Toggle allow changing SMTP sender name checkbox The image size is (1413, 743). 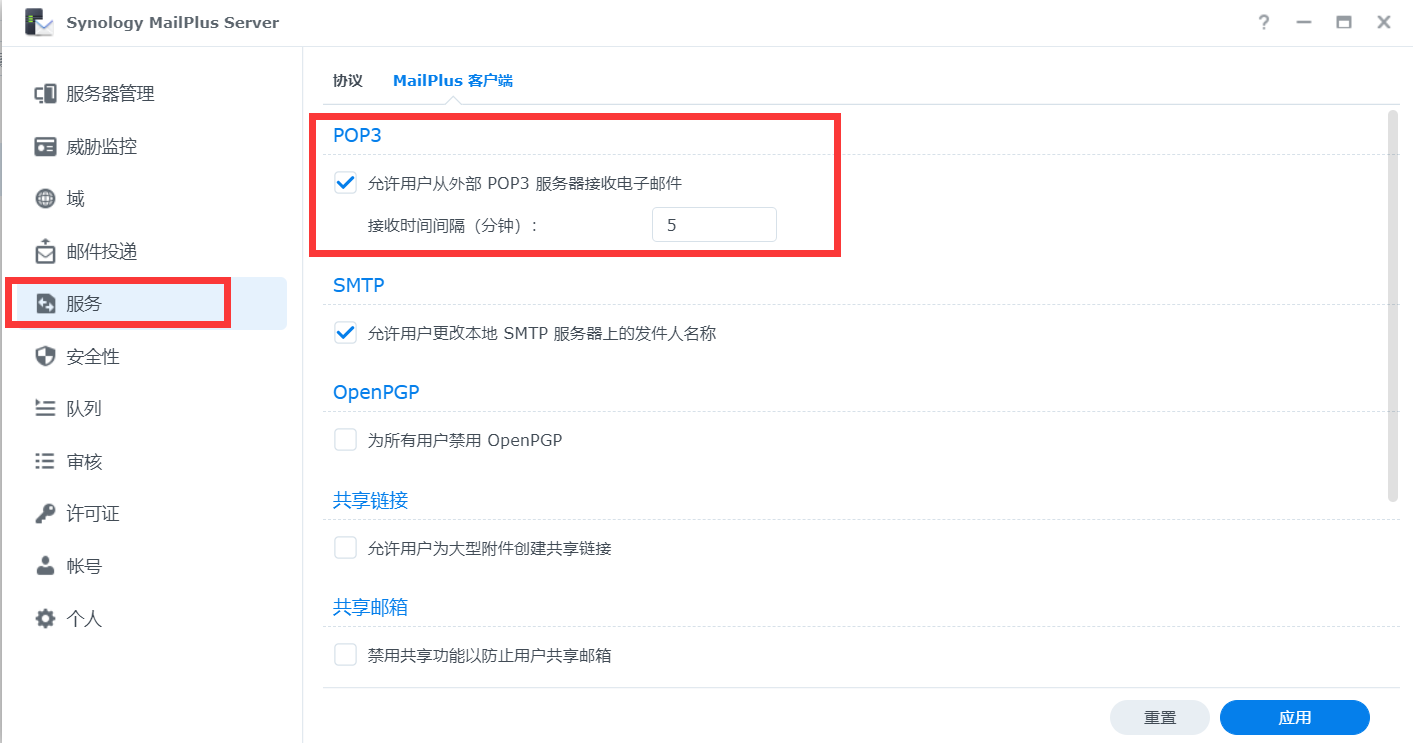click(345, 333)
